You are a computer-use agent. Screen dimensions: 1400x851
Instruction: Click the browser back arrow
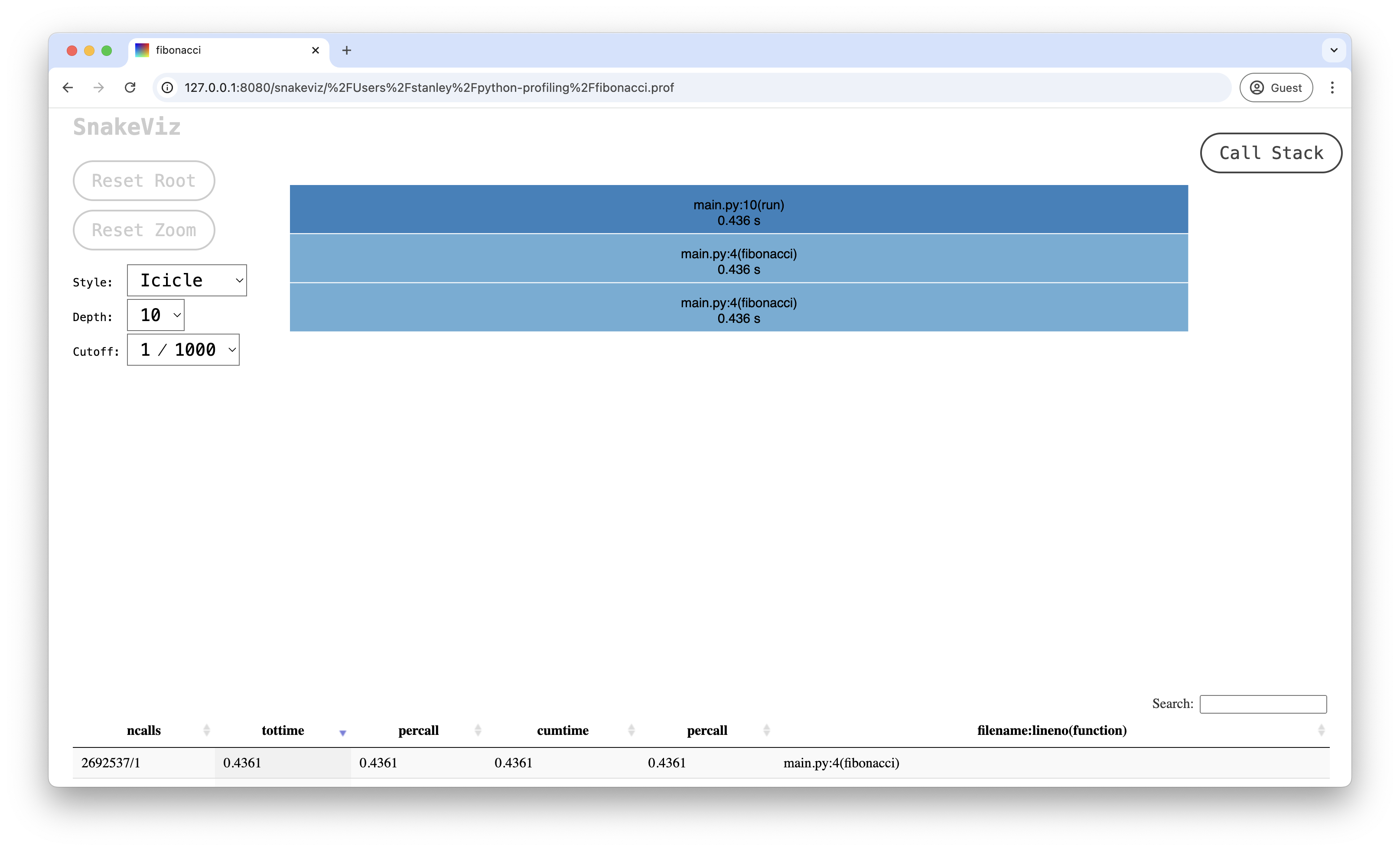[x=68, y=88]
